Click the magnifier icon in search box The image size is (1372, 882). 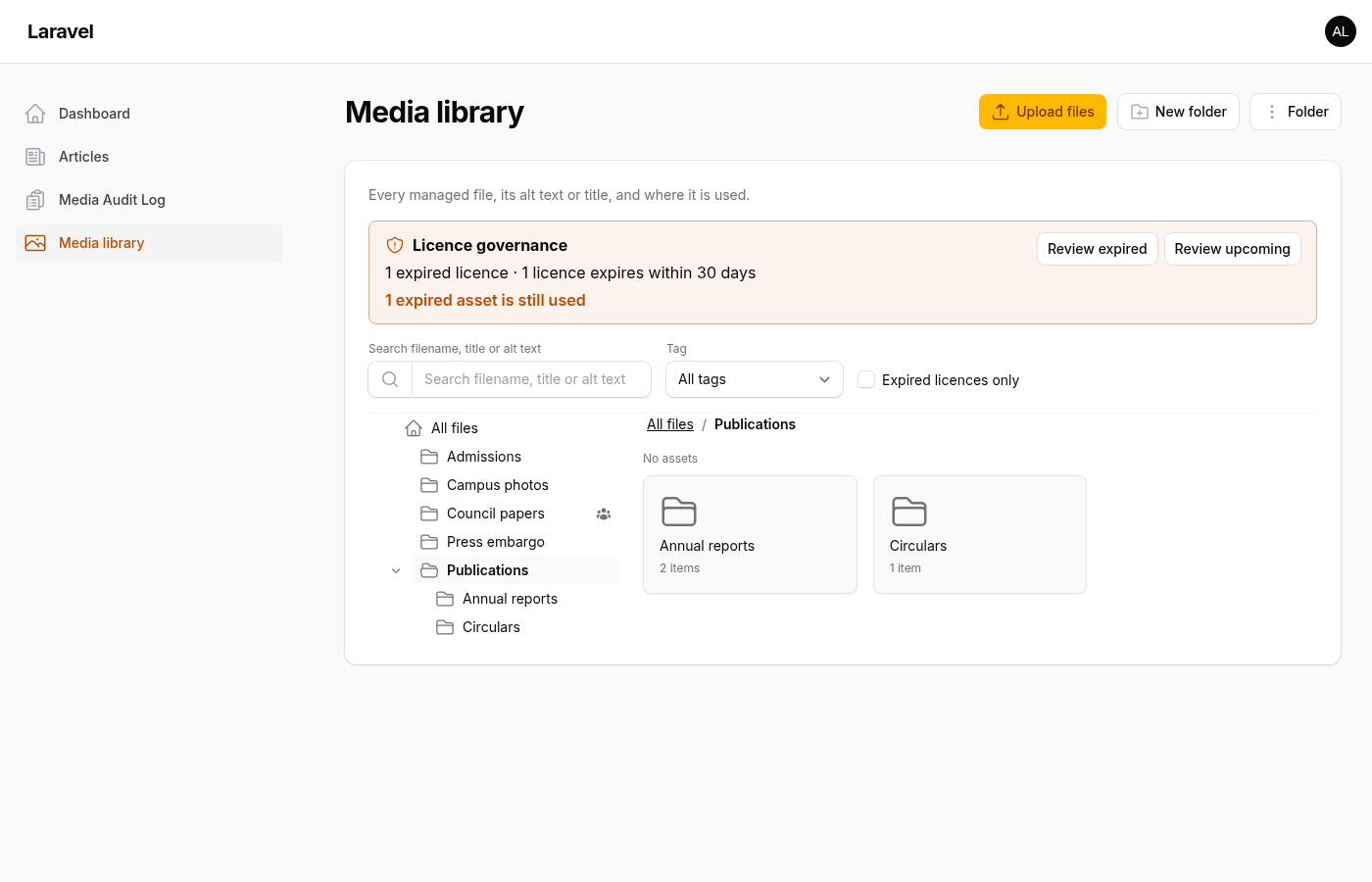pyautogui.click(x=390, y=379)
